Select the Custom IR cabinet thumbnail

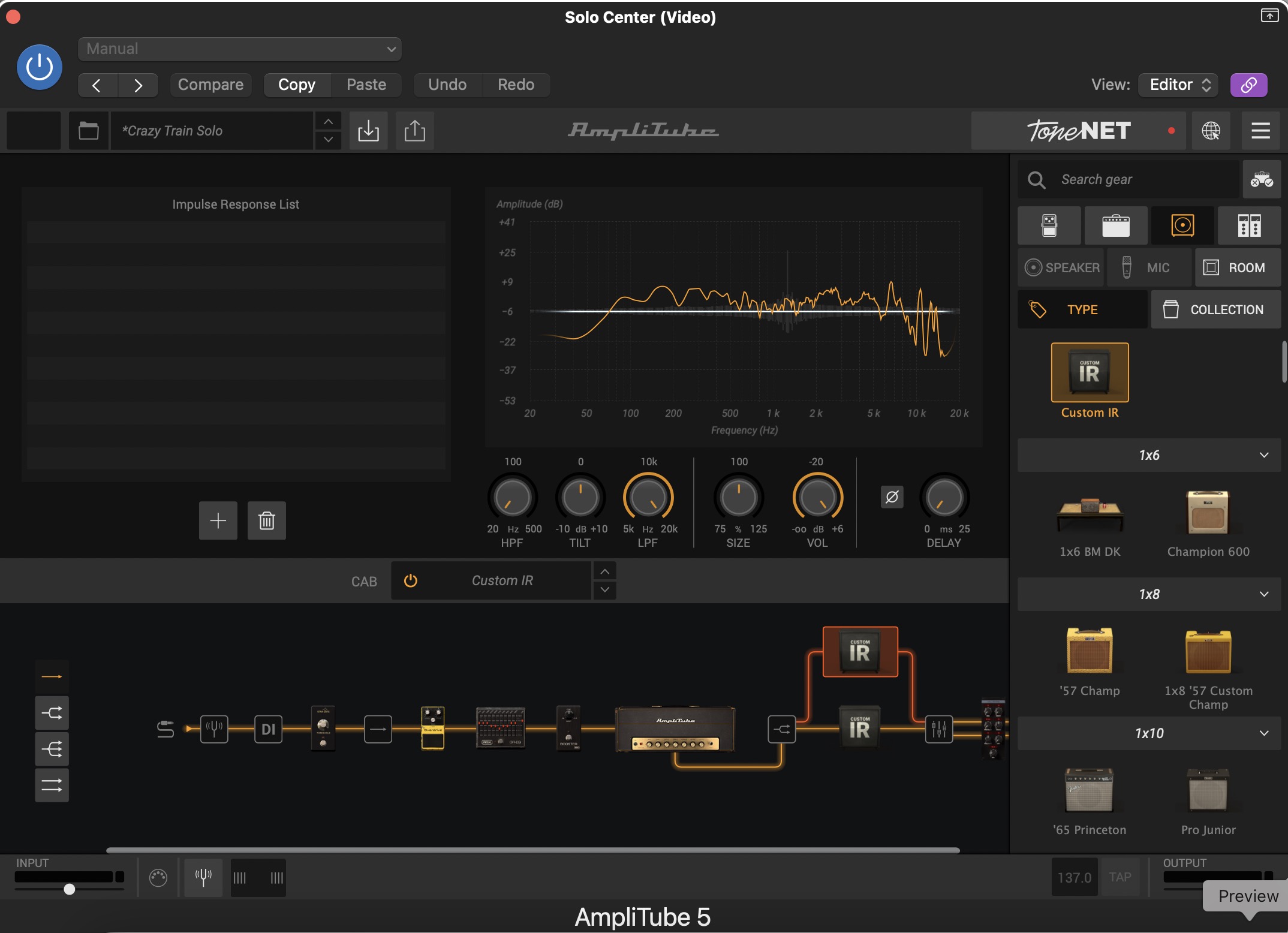tap(1090, 372)
